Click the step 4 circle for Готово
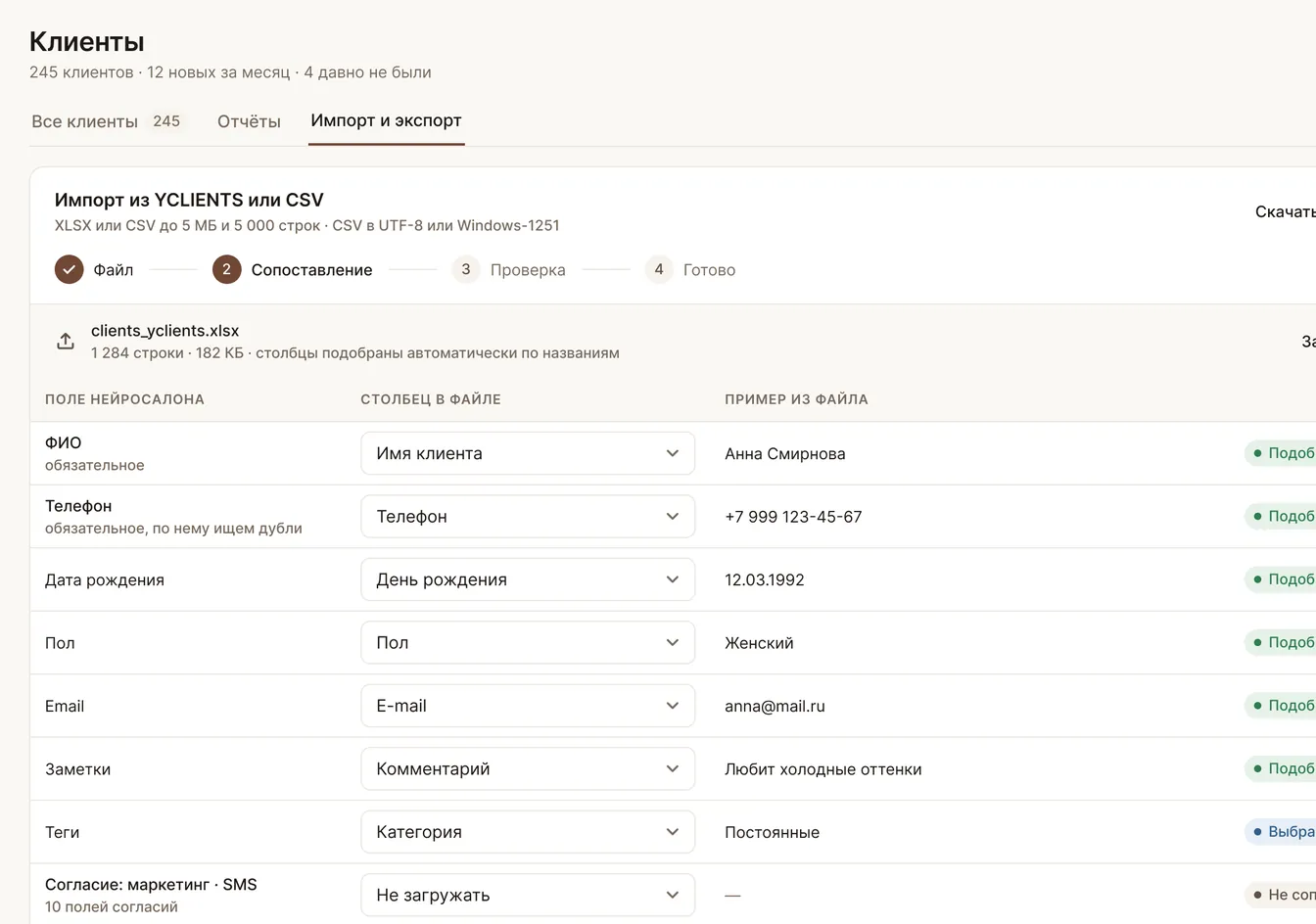This screenshot has height=924, width=1316. click(659, 269)
